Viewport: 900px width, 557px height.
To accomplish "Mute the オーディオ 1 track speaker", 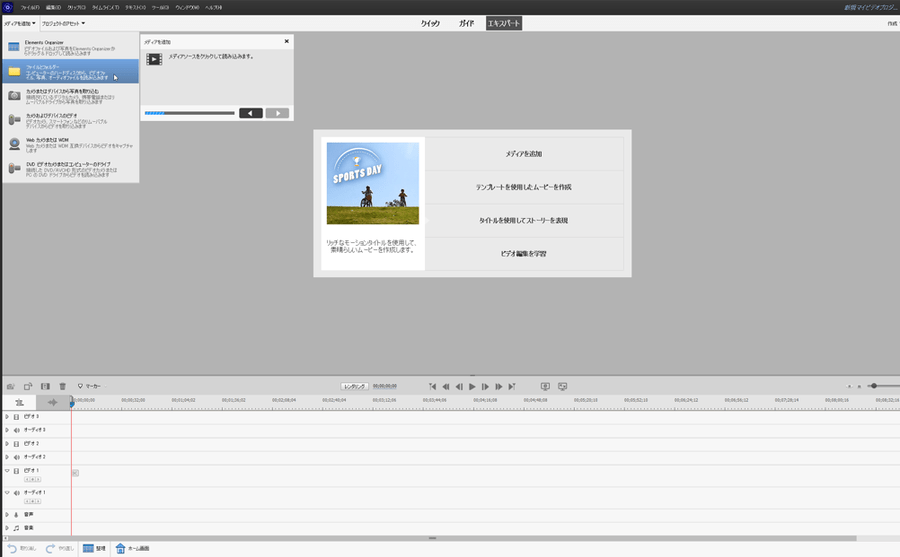I will [17, 493].
